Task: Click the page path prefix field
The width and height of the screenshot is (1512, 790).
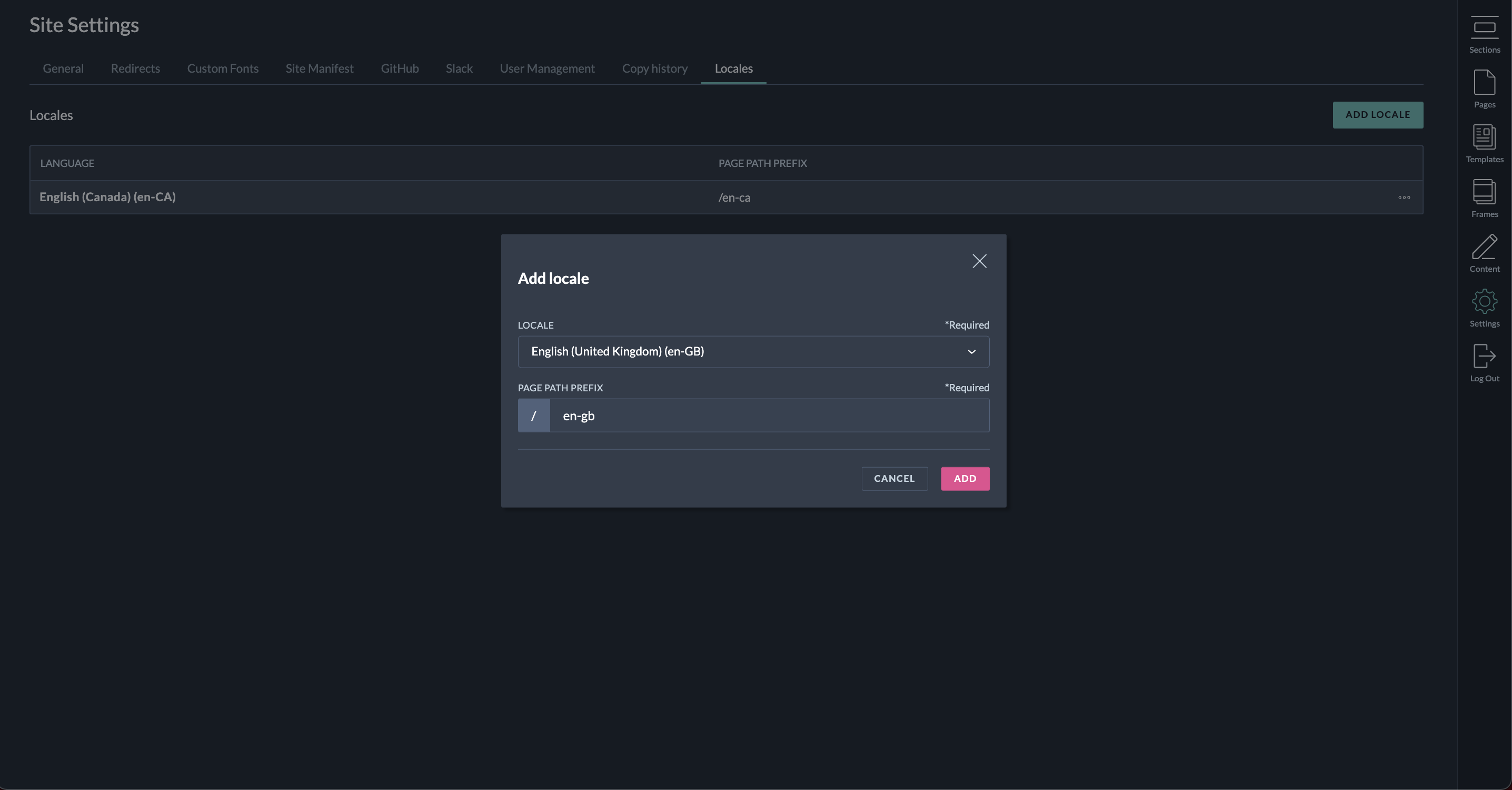Action: point(769,416)
